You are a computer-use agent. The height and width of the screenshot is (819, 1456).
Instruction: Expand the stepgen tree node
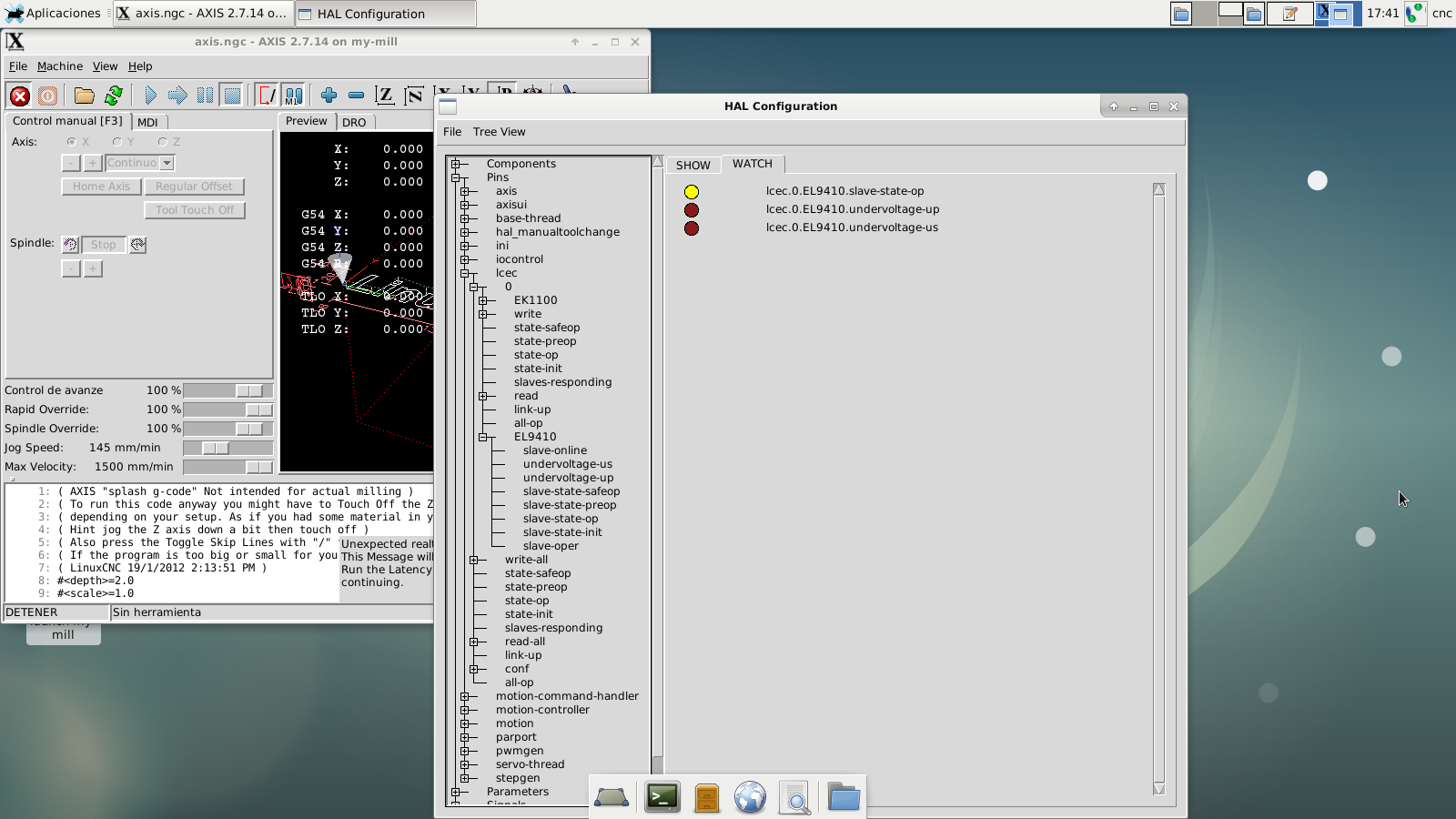pos(465,778)
